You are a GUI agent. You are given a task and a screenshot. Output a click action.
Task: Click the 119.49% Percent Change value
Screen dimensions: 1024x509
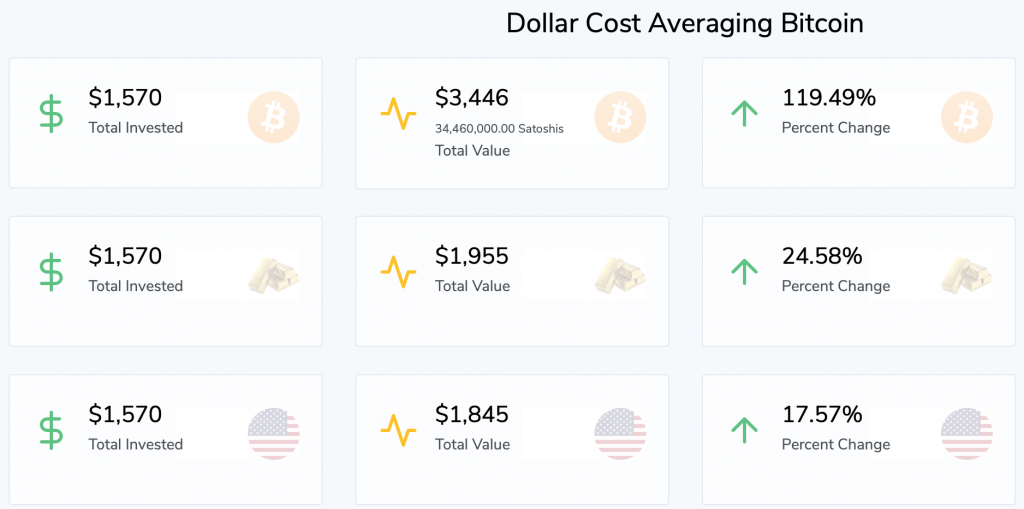click(828, 98)
